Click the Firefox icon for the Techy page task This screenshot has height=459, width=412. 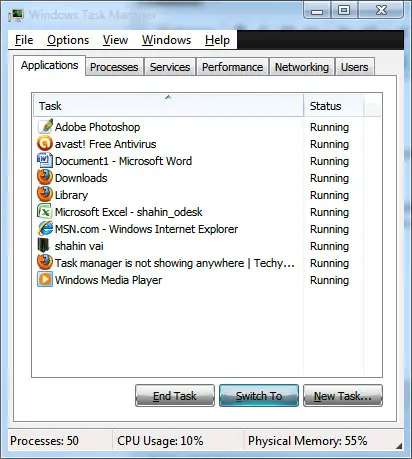click(x=45, y=263)
